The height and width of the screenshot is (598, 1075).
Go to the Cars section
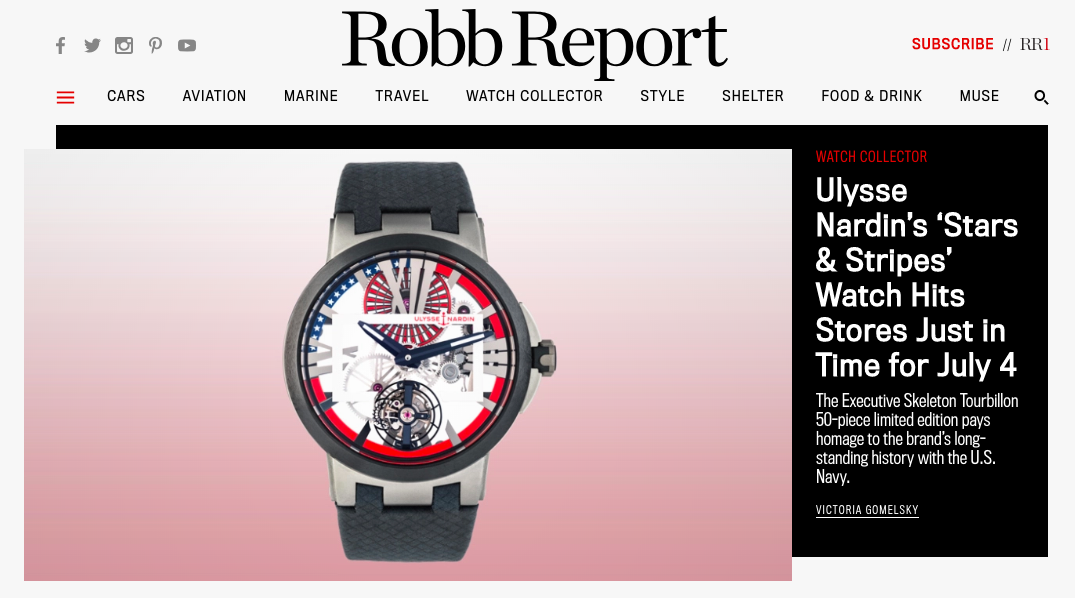coord(126,96)
